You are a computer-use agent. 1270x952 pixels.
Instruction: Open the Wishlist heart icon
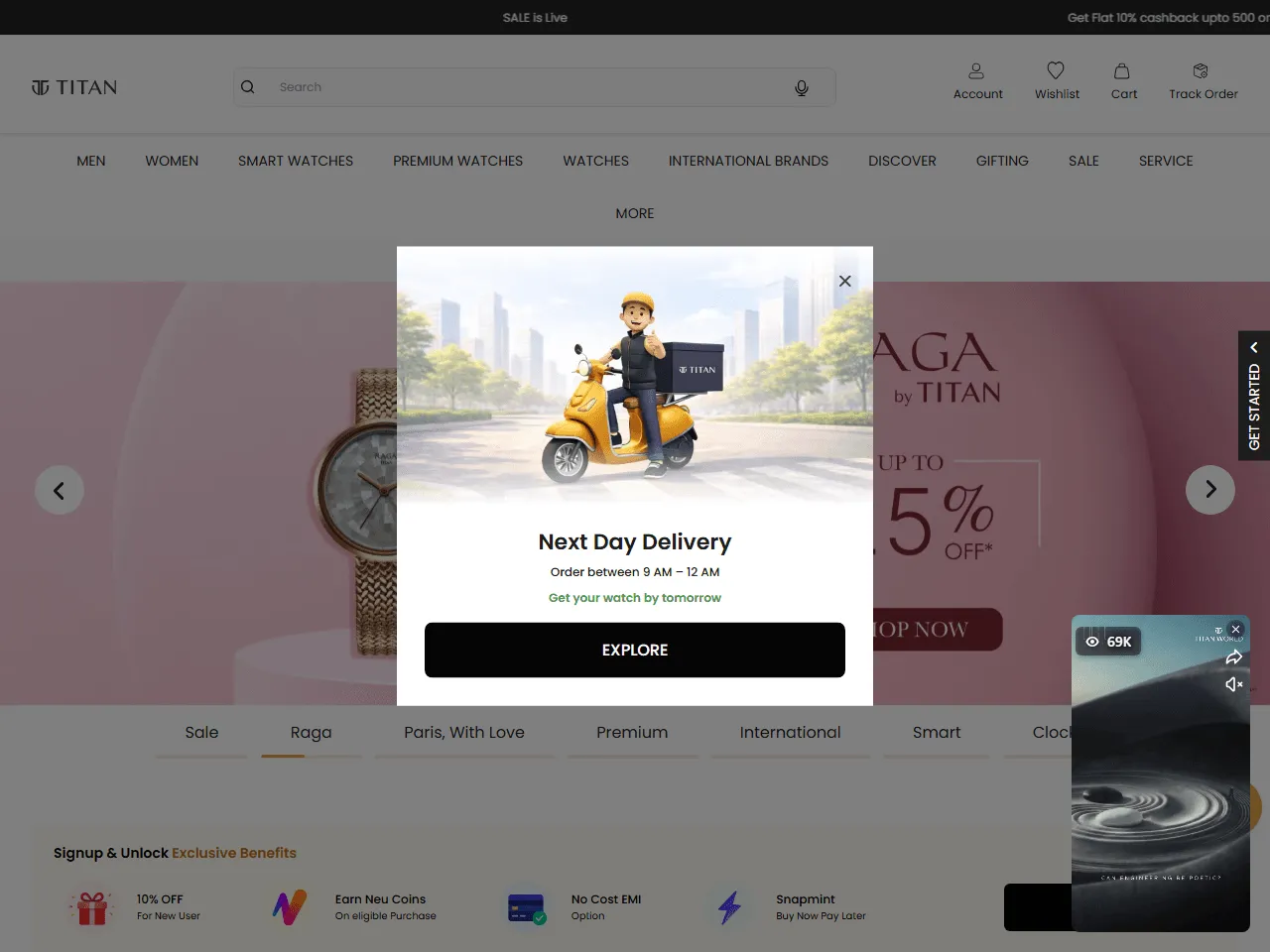coord(1056,70)
